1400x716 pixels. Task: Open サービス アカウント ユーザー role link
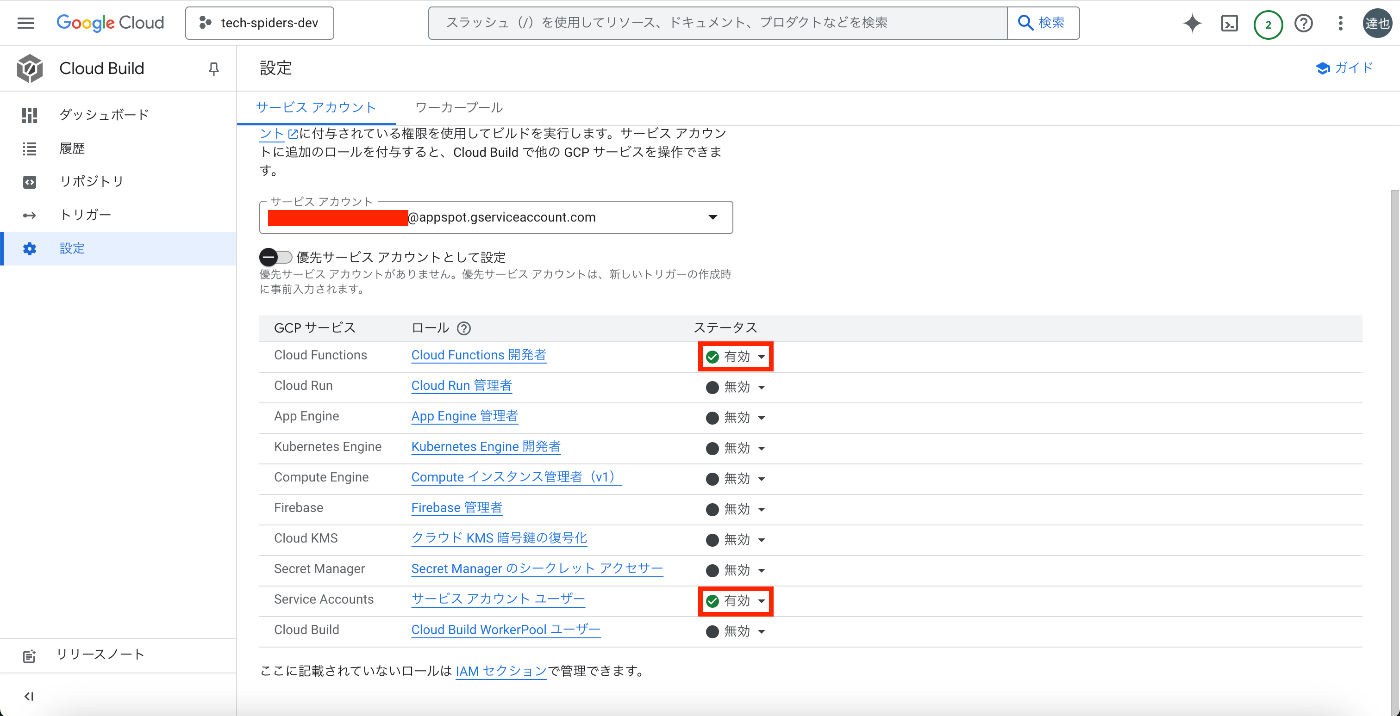coord(498,599)
